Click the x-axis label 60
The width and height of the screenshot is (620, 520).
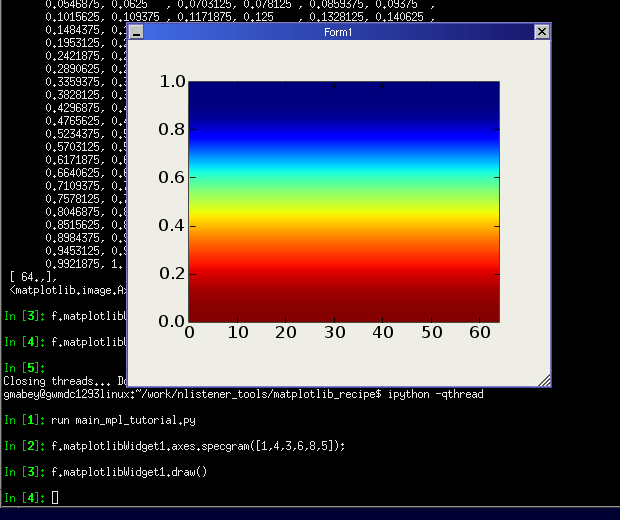tap(480, 333)
